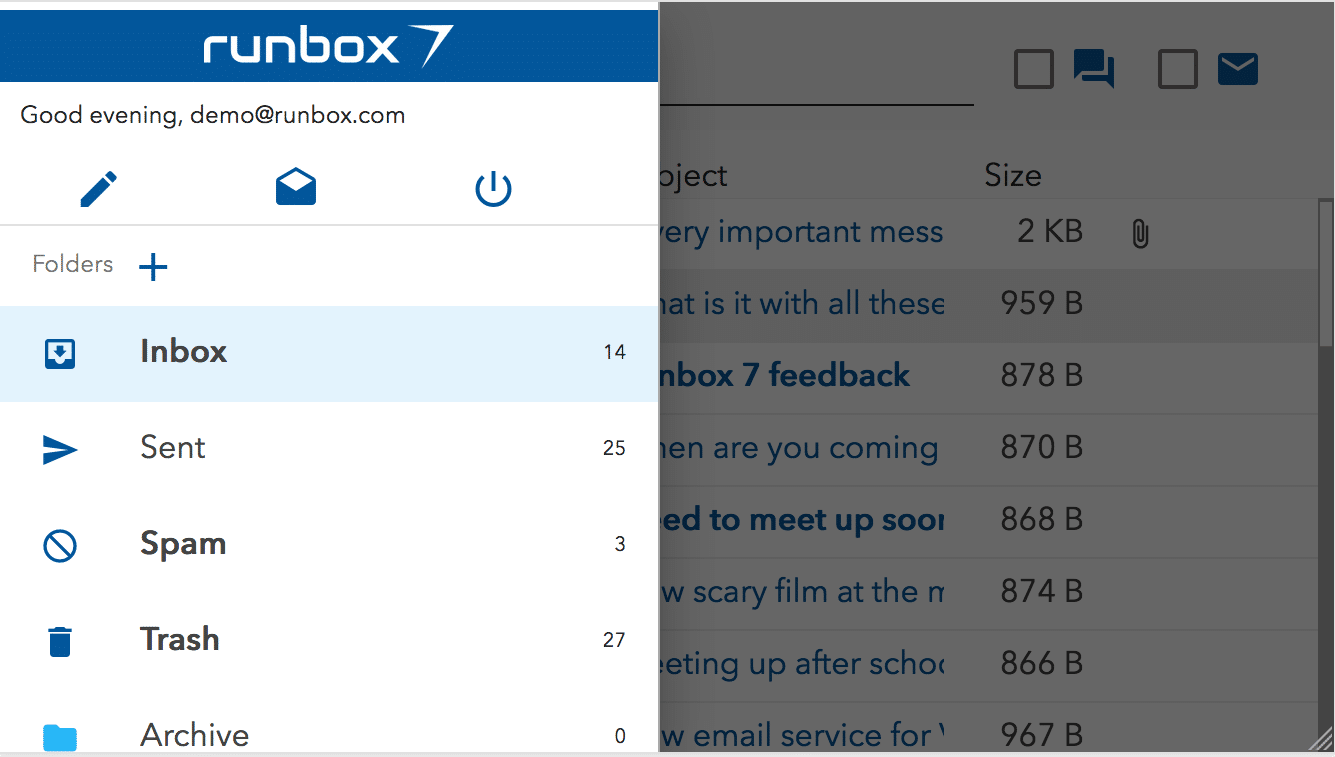Click the Runbox 7 logo
1335x757 pixels.
(330, 45)
